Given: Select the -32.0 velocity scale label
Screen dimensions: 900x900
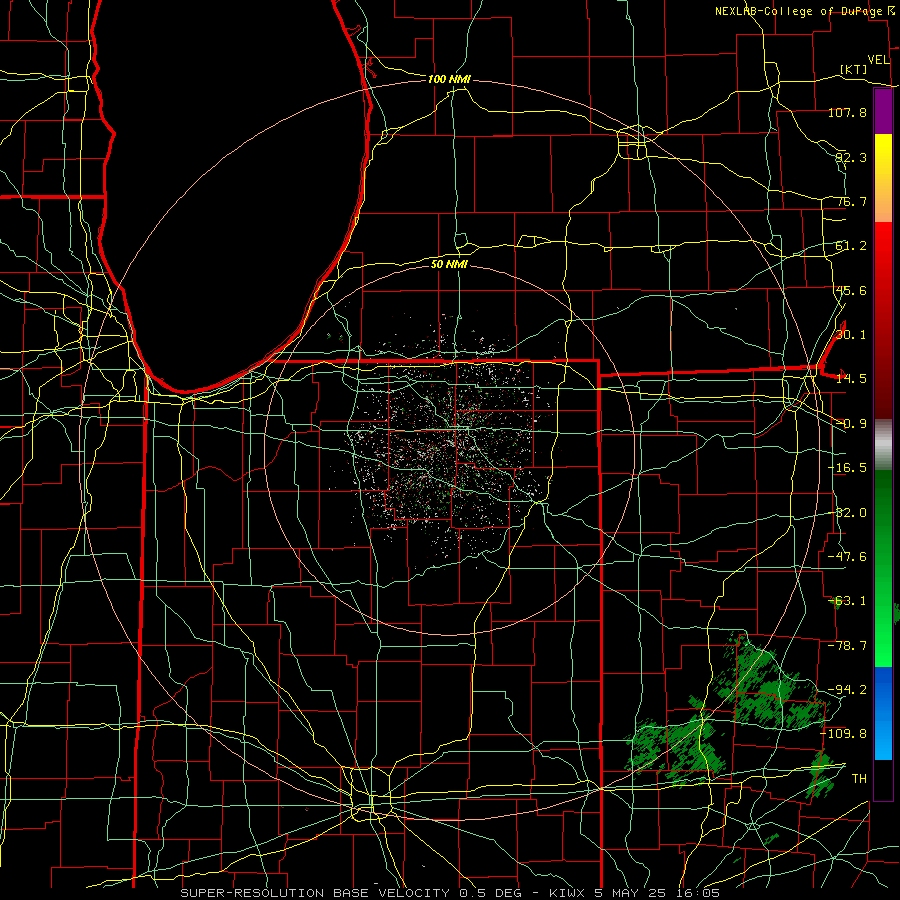Looking at the screenshot, I should pyautogui.click(x=847, y=513).
